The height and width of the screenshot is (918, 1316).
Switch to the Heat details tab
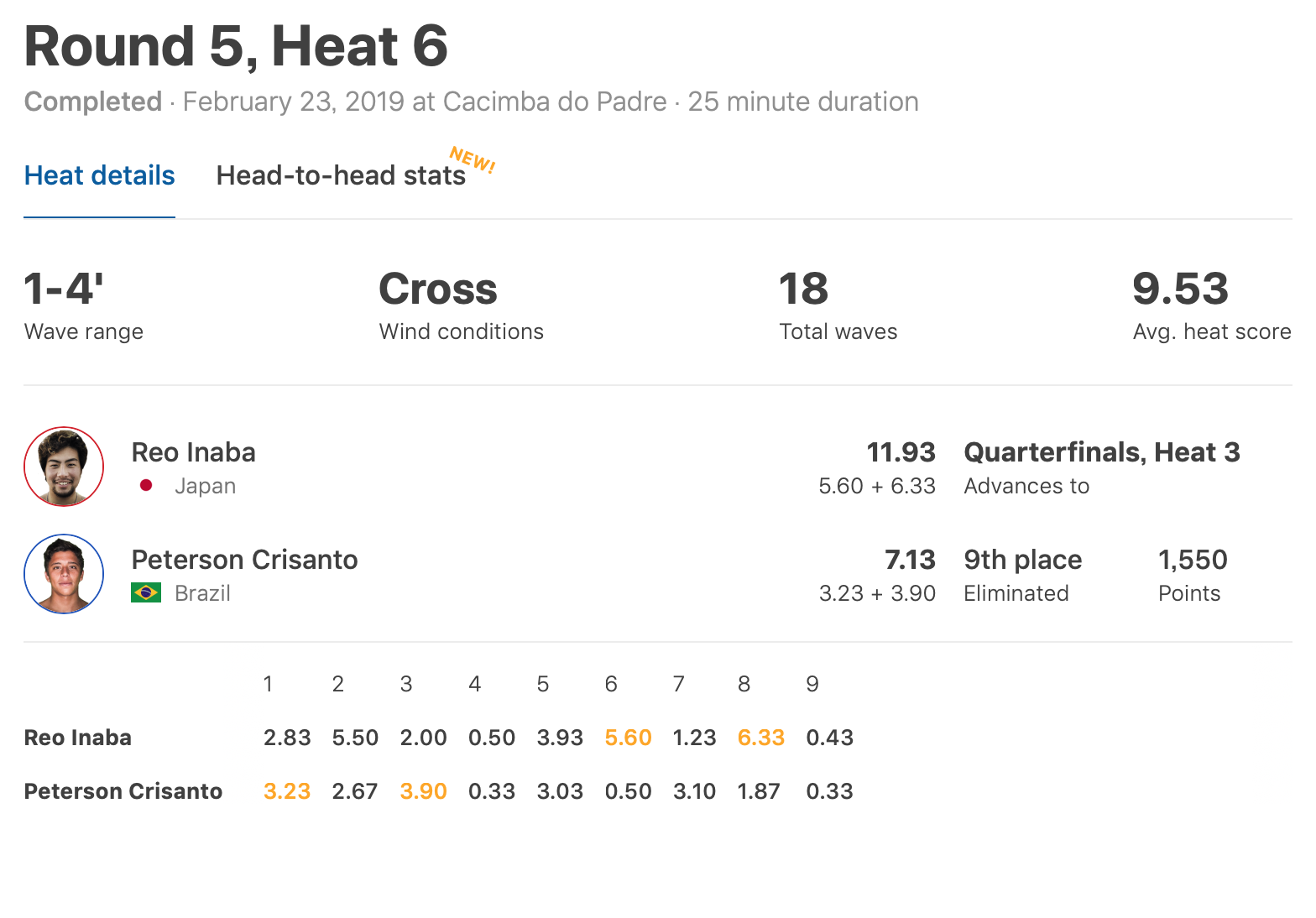[99, 175]
